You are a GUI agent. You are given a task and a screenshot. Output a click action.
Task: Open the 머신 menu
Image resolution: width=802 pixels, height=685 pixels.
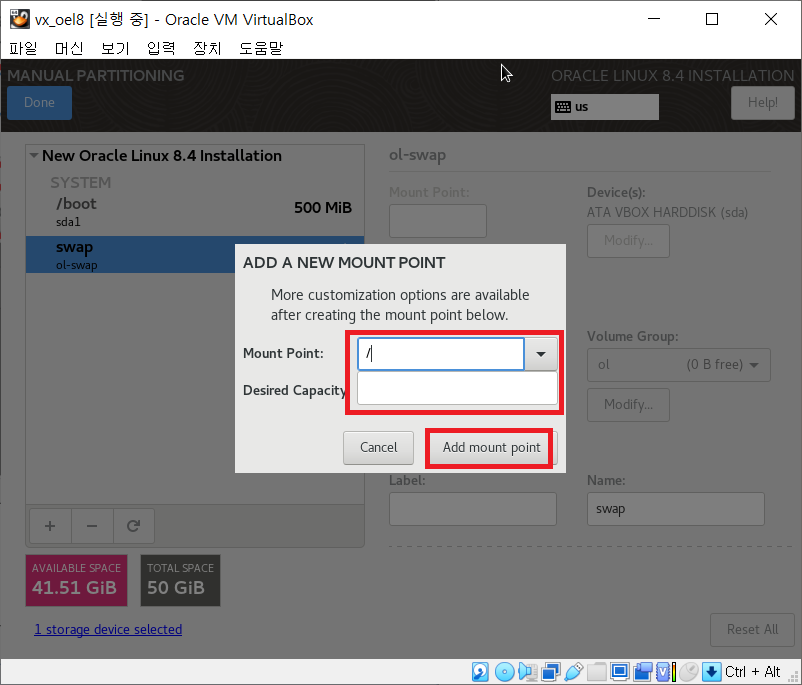69,48
